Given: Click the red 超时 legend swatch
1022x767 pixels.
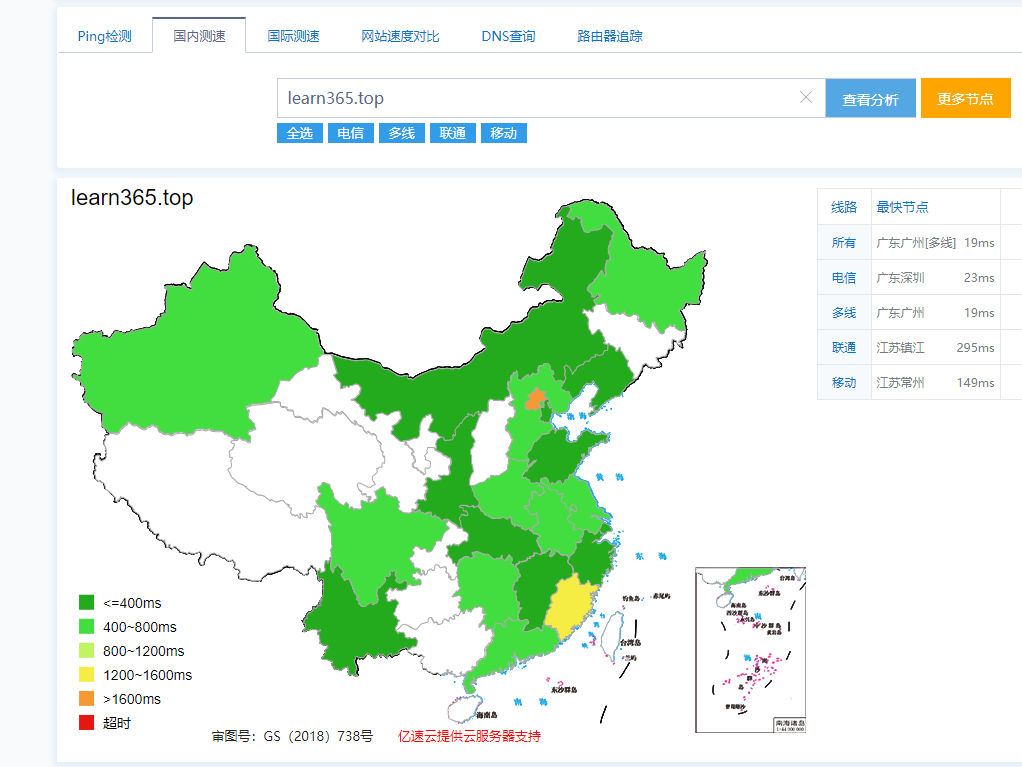Looking at the screenshot, I should coord(87,723).
